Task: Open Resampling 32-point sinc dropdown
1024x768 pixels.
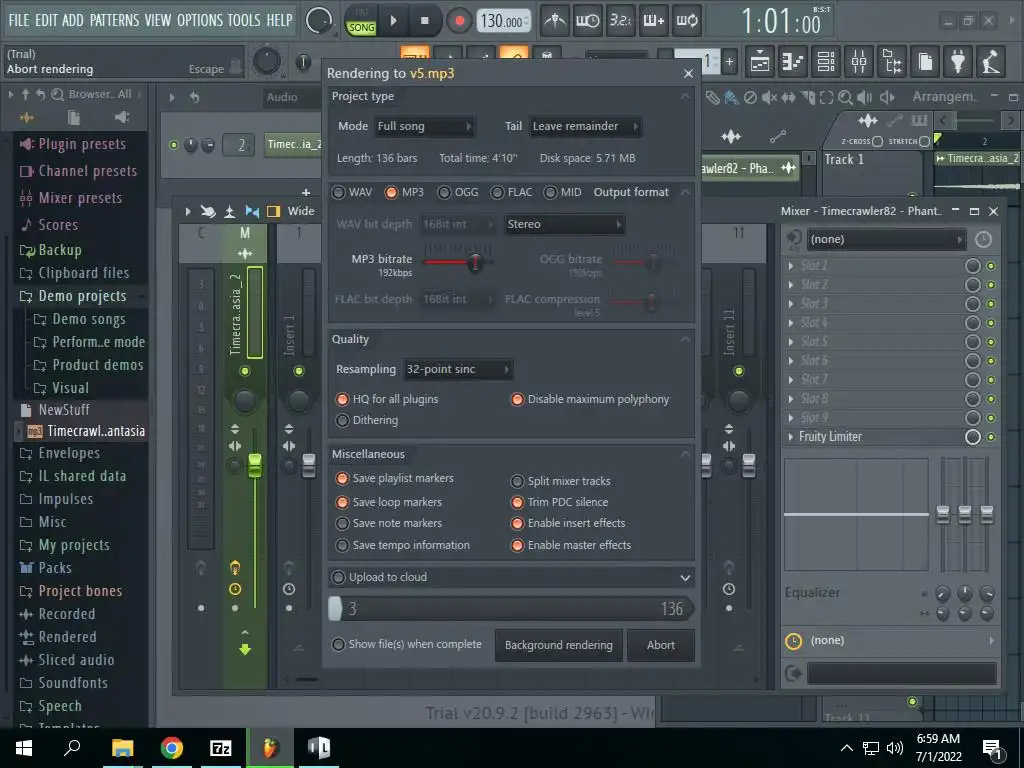Action: point(458,369)
